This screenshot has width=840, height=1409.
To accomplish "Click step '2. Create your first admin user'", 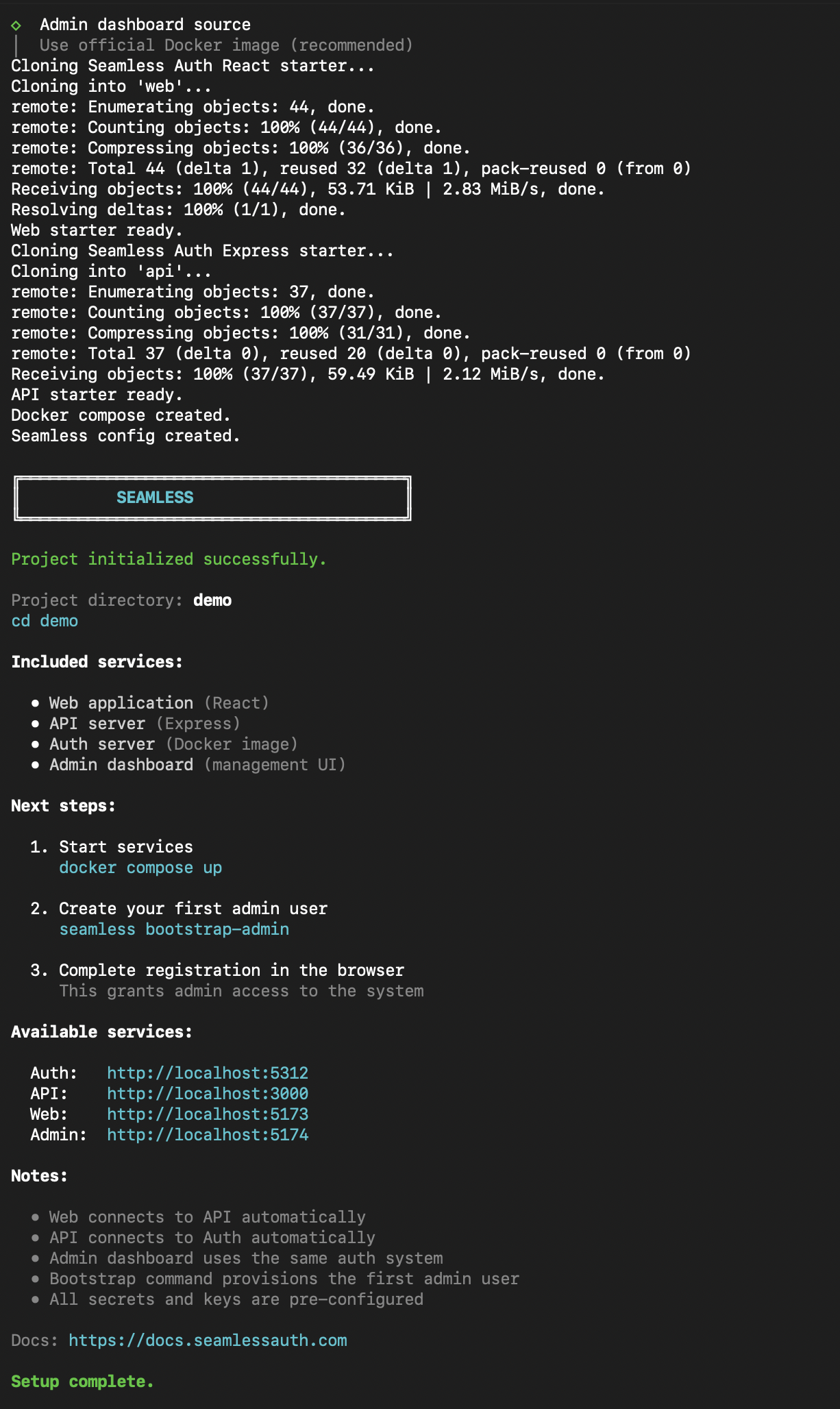I will point(179,909).
